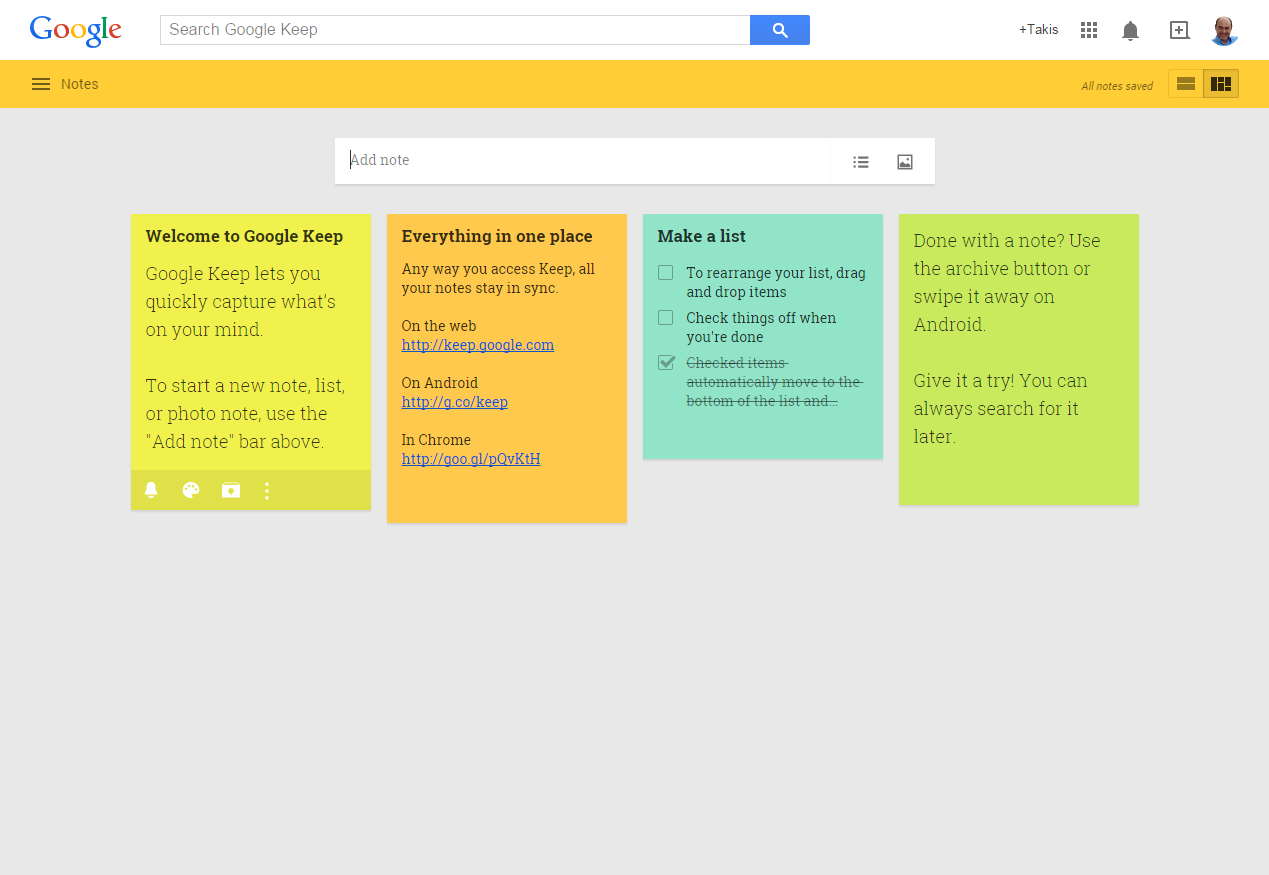Open the hamburger Notes menu
The image size is (1269, 875).
41,84
